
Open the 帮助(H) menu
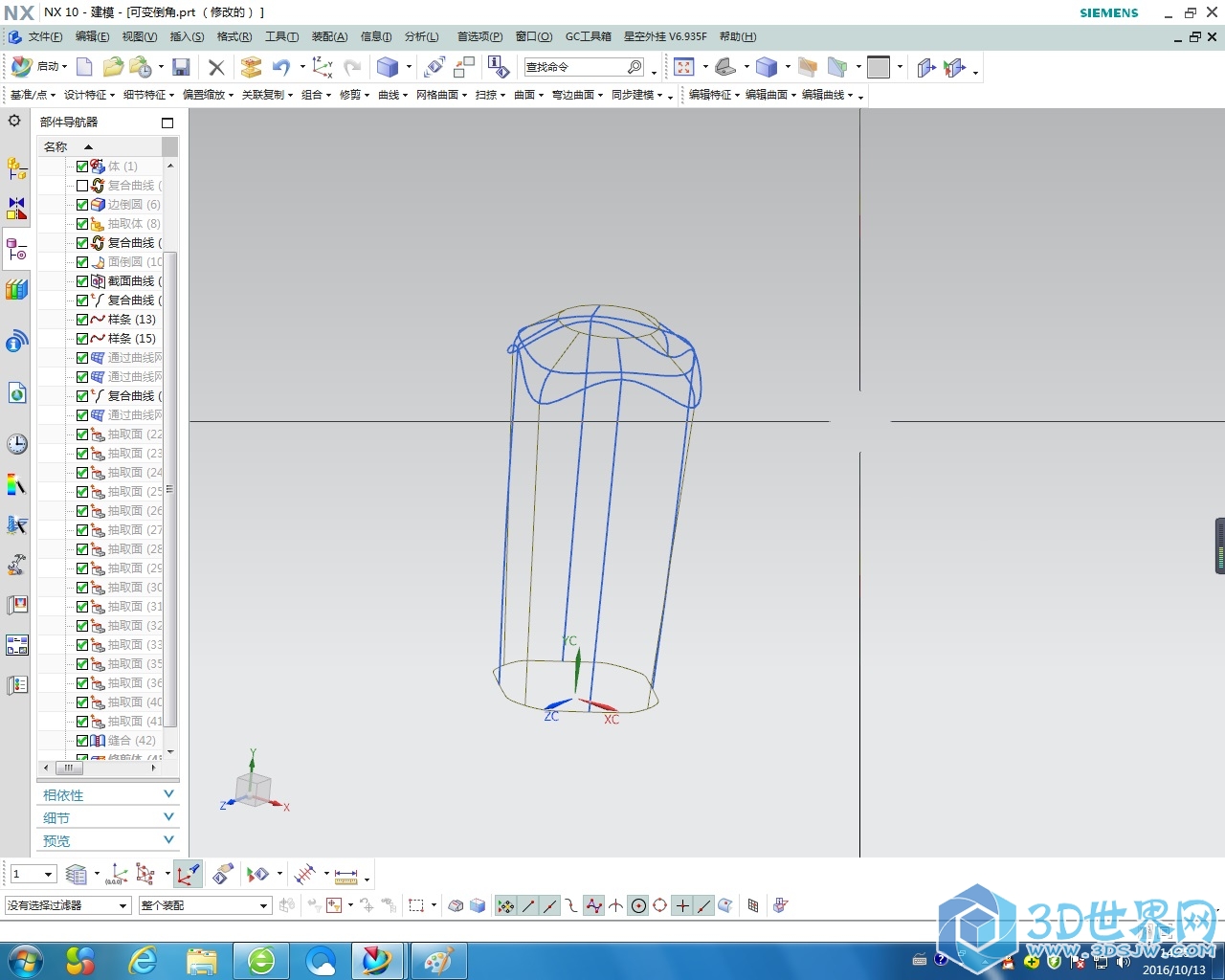point(738,36)
